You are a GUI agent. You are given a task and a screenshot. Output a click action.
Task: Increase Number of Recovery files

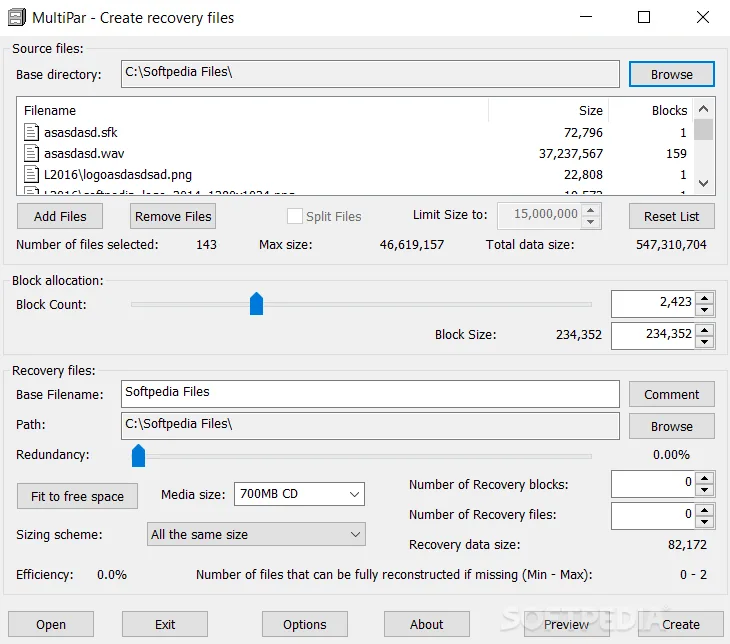(705, 510)
